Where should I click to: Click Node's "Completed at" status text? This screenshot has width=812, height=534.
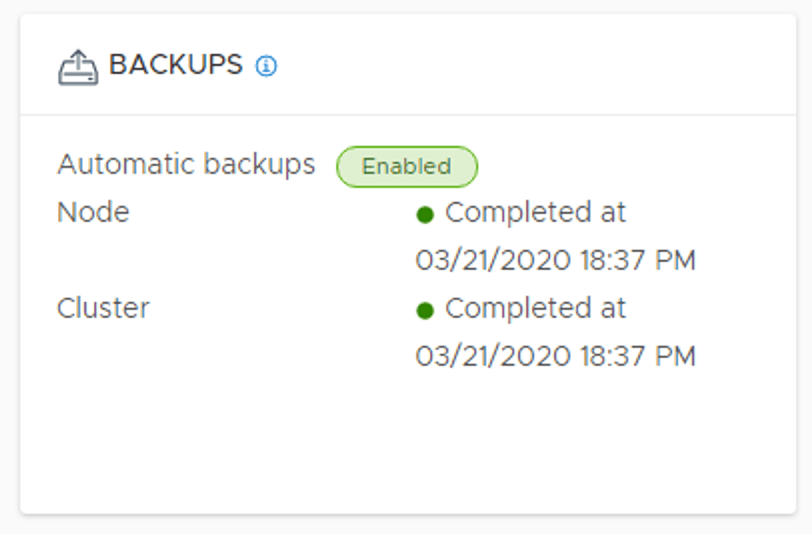[535, 212]
